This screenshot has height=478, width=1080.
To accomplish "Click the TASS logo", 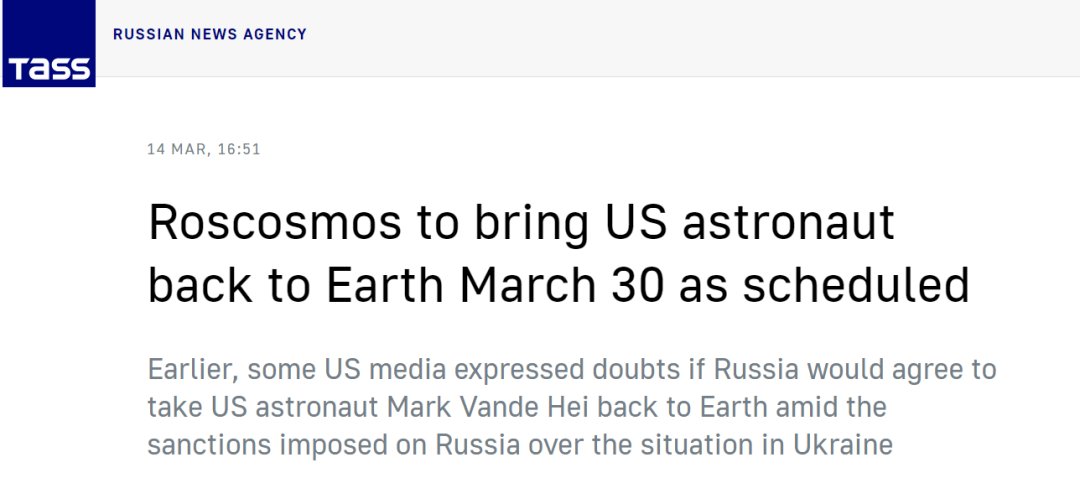I will [48, 44].
